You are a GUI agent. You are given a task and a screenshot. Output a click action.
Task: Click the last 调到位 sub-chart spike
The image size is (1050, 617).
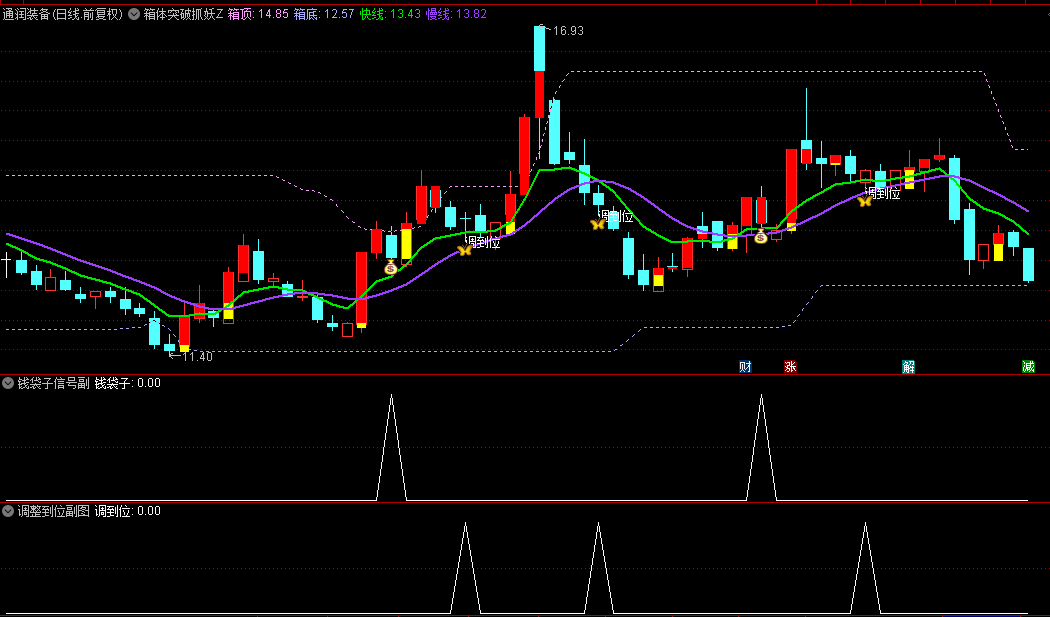point(865,568)
